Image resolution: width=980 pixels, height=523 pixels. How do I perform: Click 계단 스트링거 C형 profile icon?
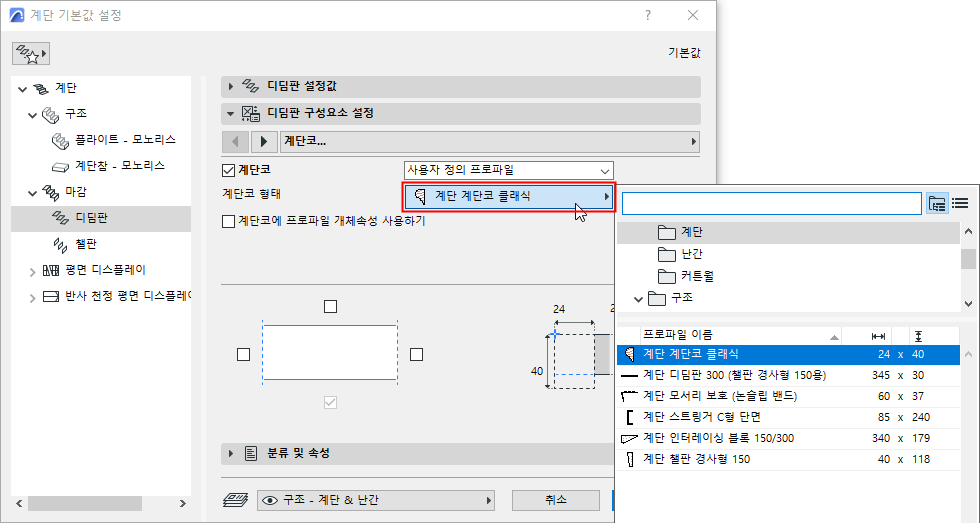629,417
